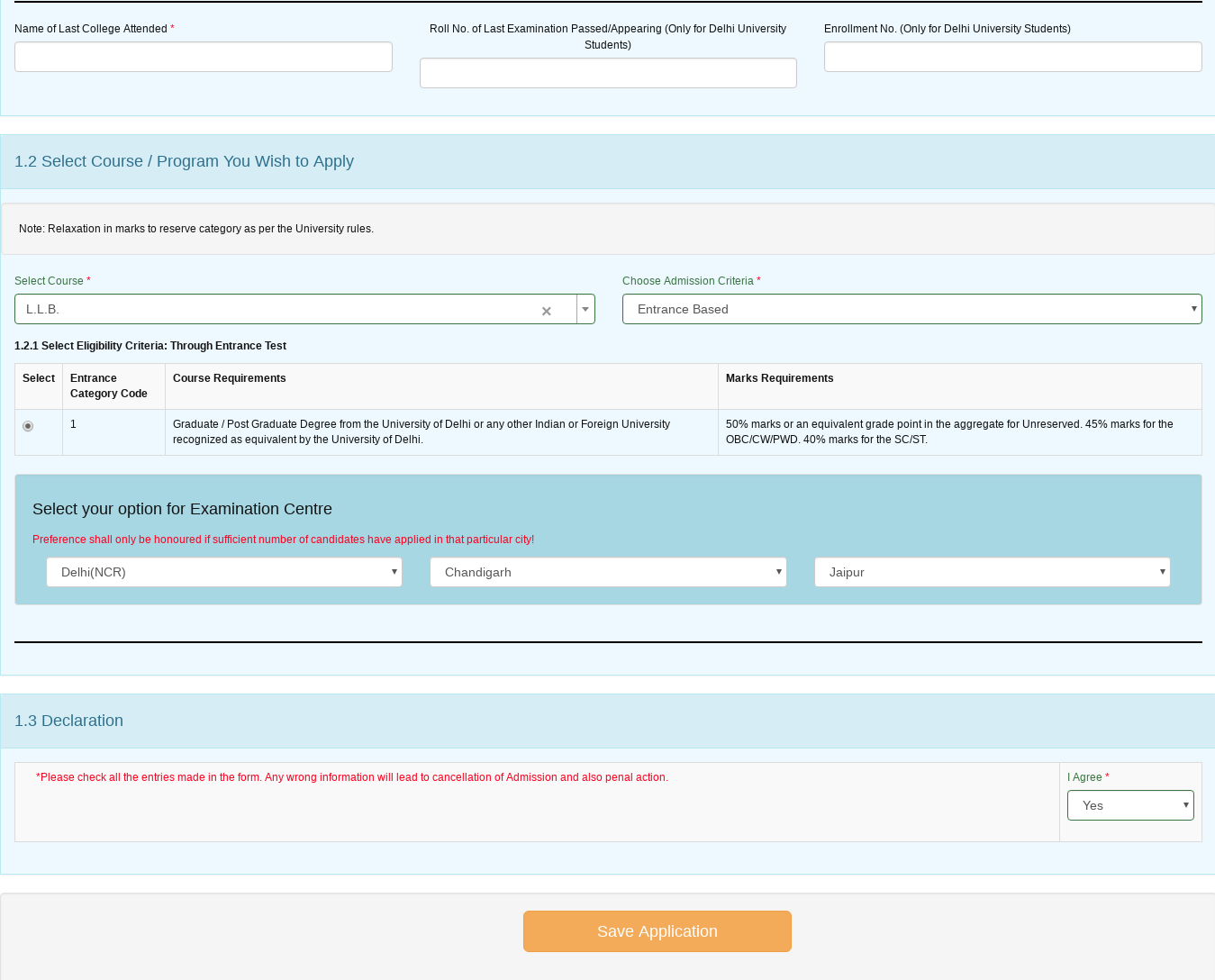Focus the Roll No. of Last Examination field

tap(608, 73)
